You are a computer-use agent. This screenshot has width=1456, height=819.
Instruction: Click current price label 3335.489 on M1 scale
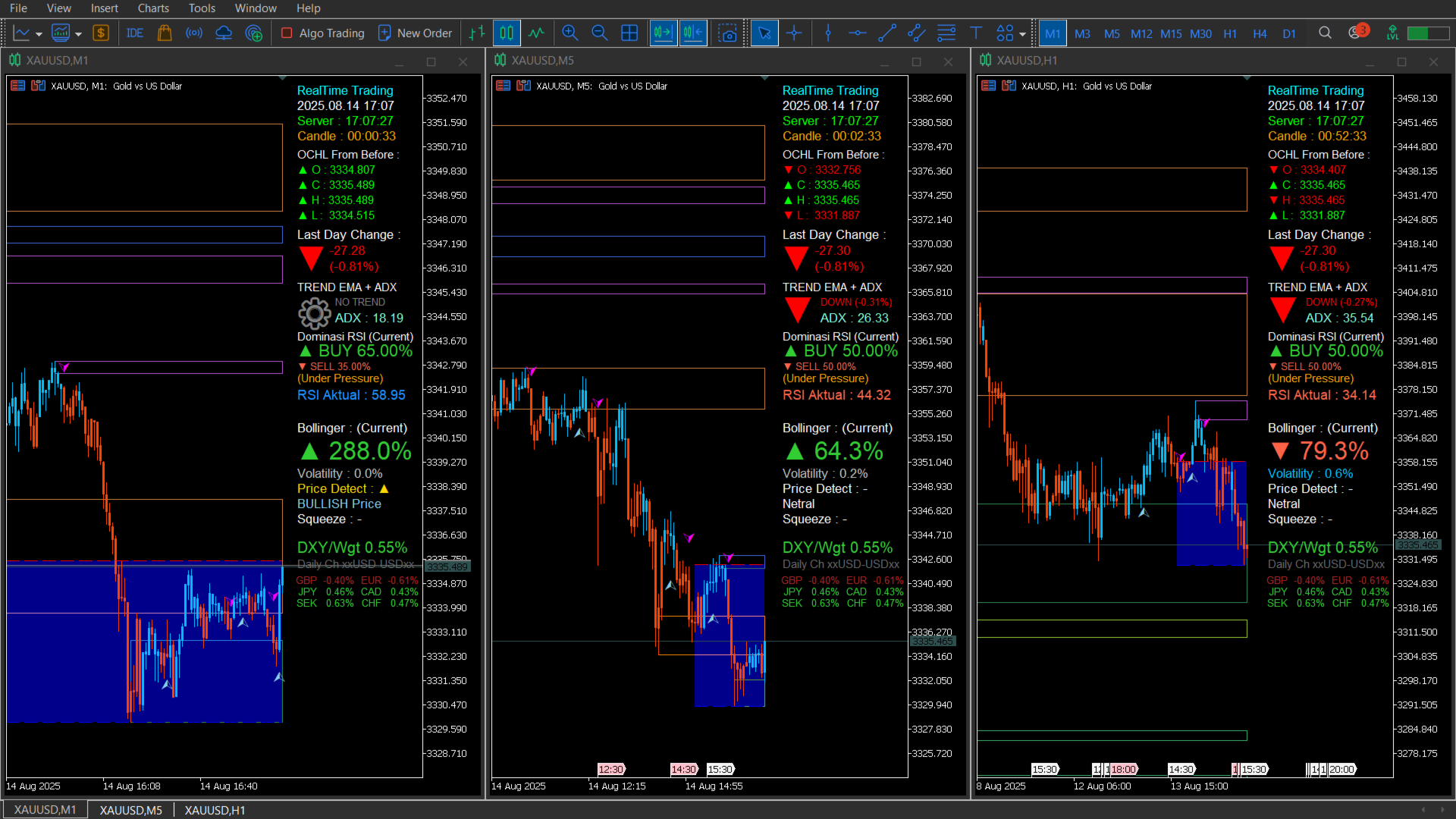click(447, 566)
